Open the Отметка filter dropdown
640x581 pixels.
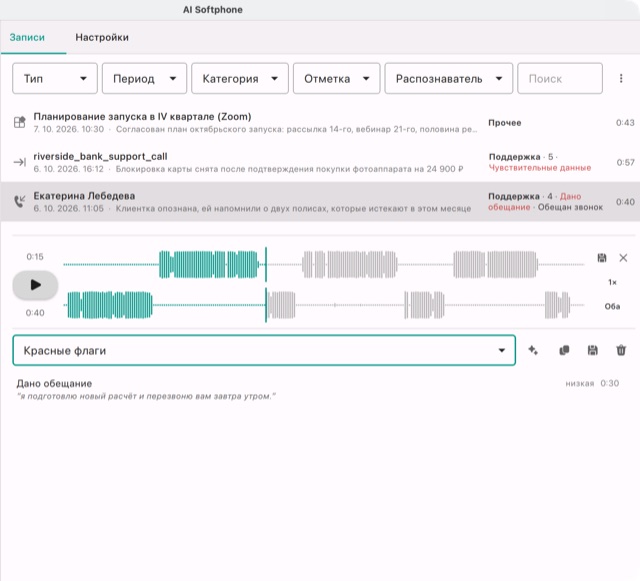pos(337,78)
